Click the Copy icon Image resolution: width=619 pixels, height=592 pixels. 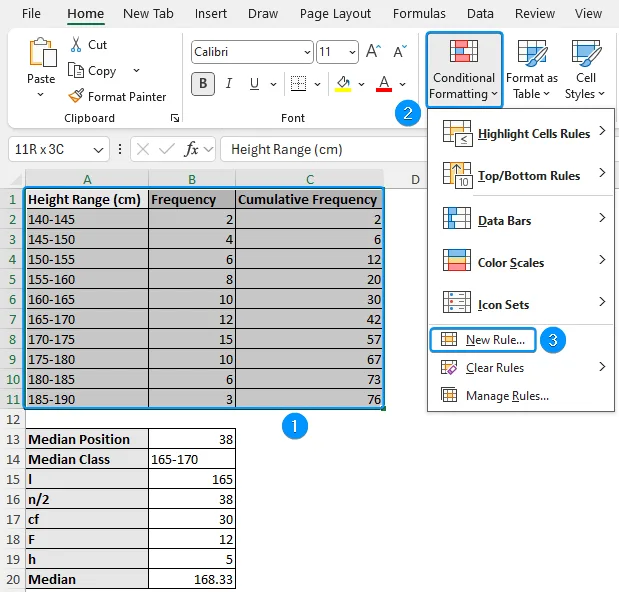pos(76,70)
